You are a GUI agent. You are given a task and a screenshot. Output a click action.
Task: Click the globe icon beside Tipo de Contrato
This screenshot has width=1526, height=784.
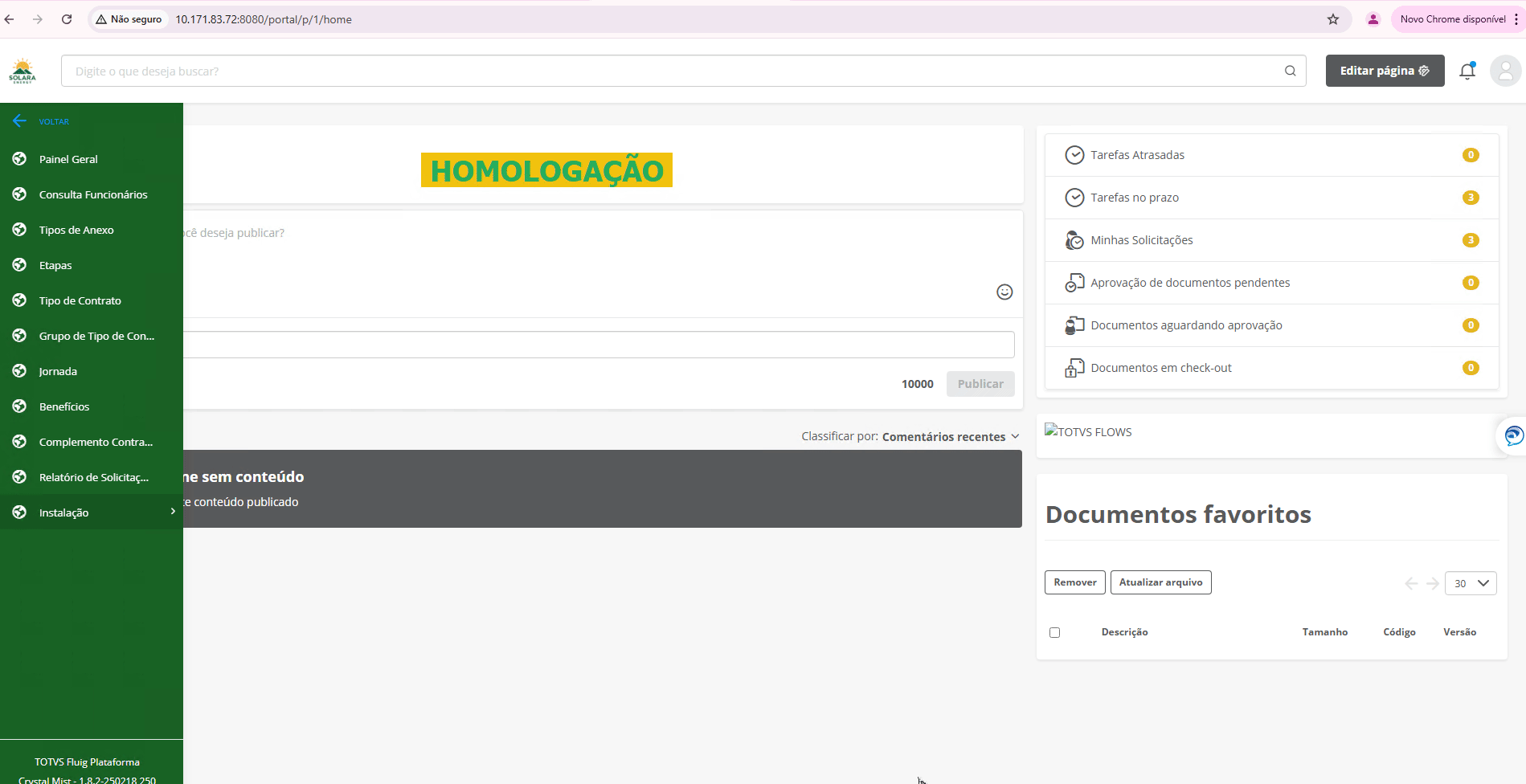[19, 300]
